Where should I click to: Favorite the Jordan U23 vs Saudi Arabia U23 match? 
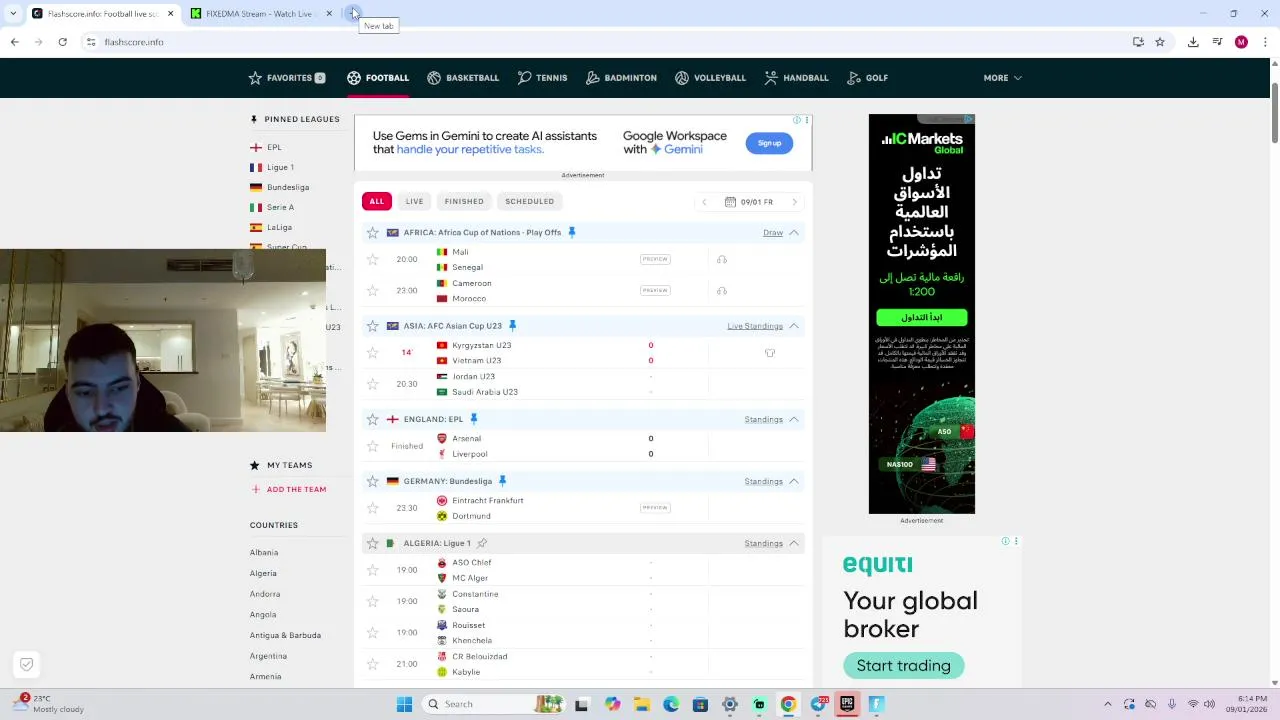(373, 384)
